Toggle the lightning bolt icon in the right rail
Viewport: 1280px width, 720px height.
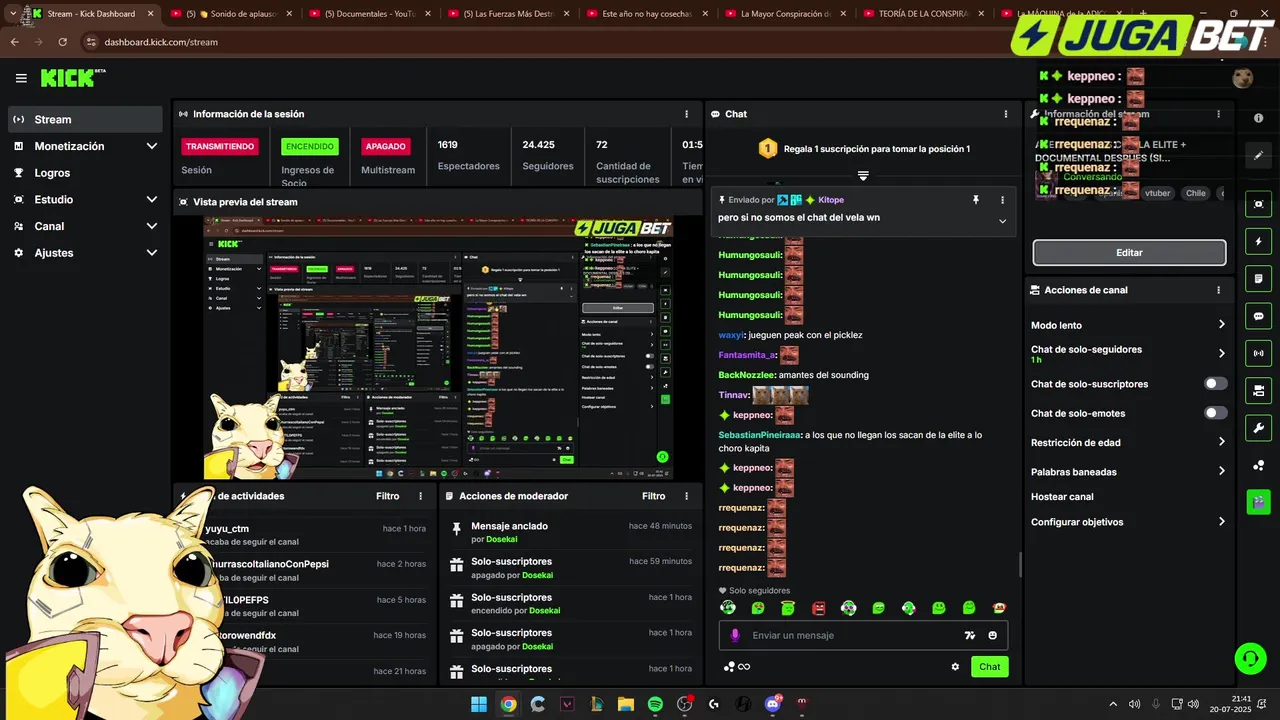[x=1258, y=241]
